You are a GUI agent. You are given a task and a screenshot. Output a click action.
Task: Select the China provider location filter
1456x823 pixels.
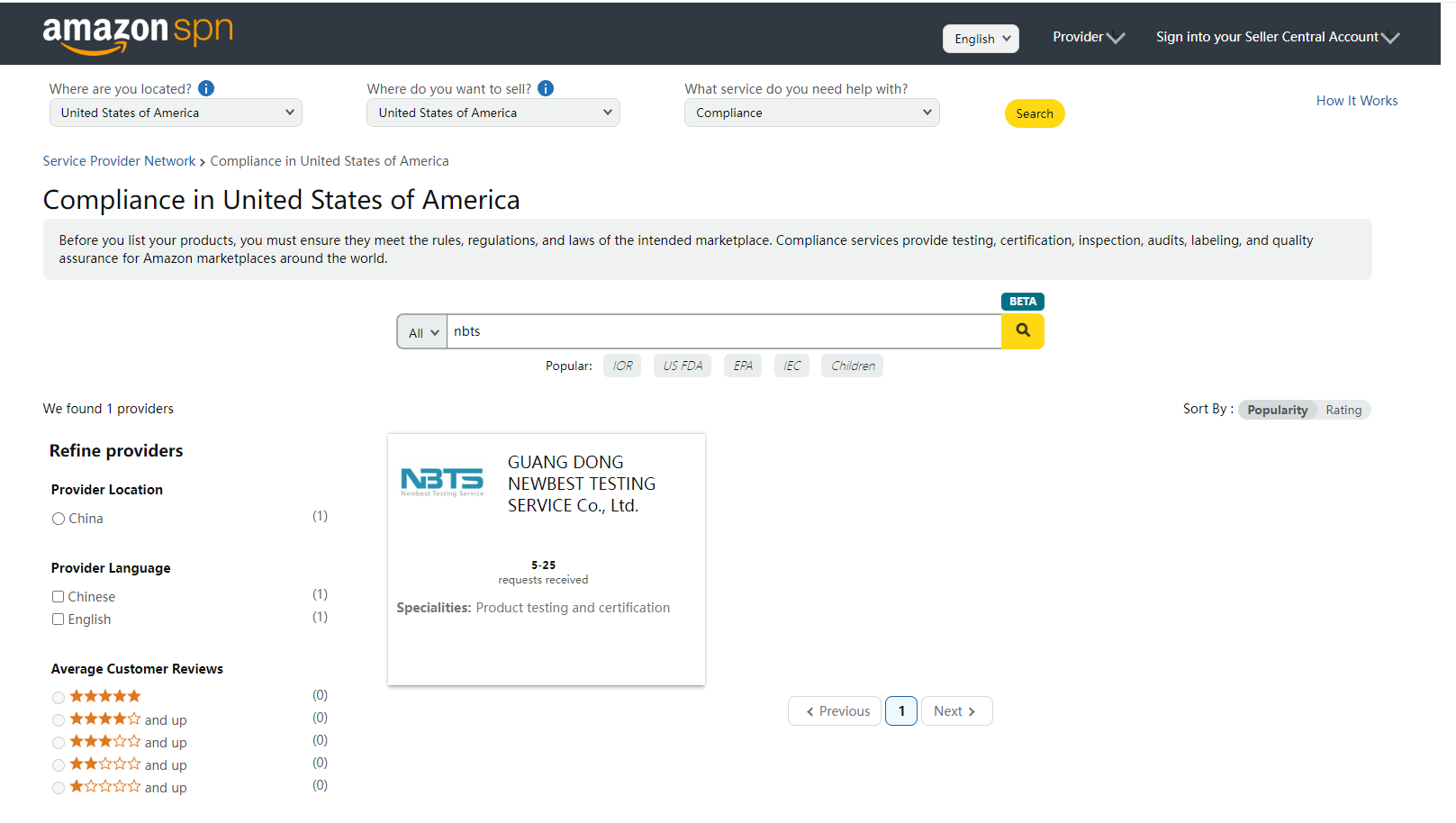click(59, 519)
